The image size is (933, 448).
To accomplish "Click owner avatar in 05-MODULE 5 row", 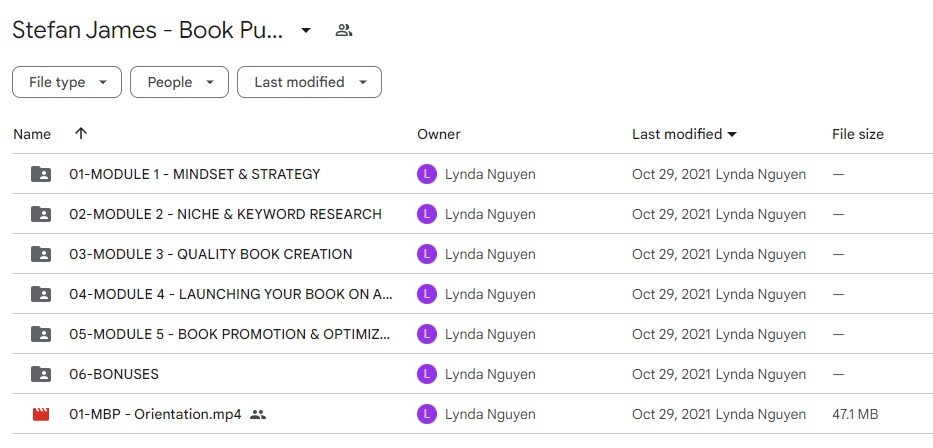I will coord(427,334).
